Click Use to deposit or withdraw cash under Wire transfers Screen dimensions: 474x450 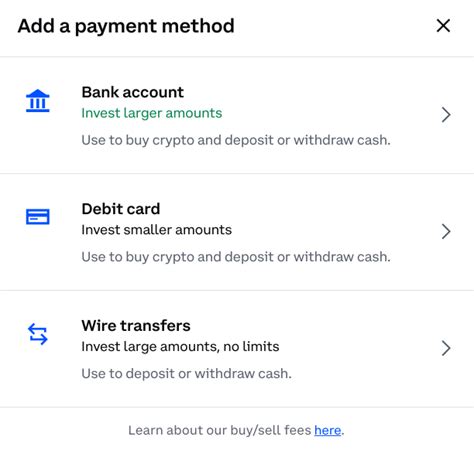point(187,374)
